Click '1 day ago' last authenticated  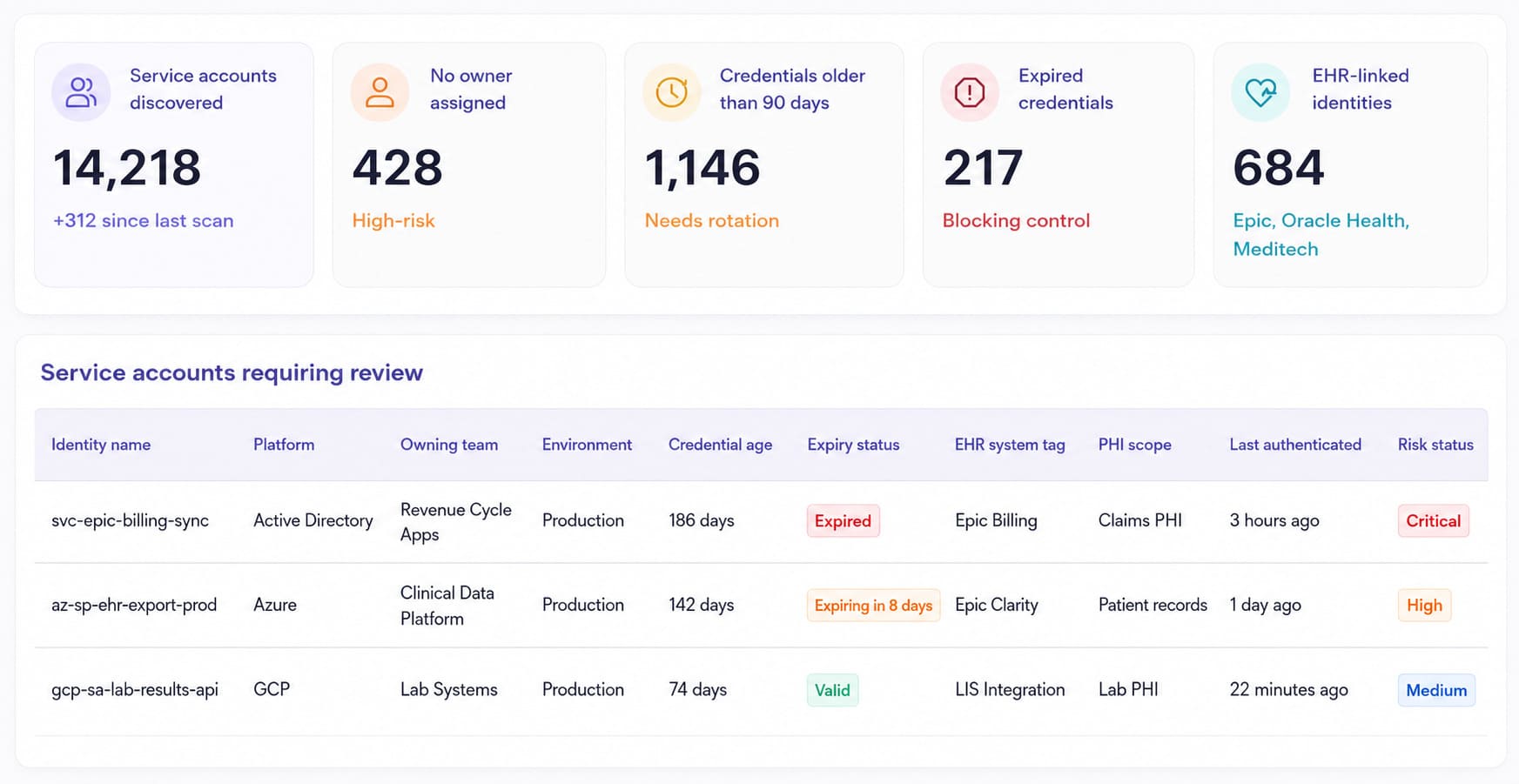[x=1266, y=605]
